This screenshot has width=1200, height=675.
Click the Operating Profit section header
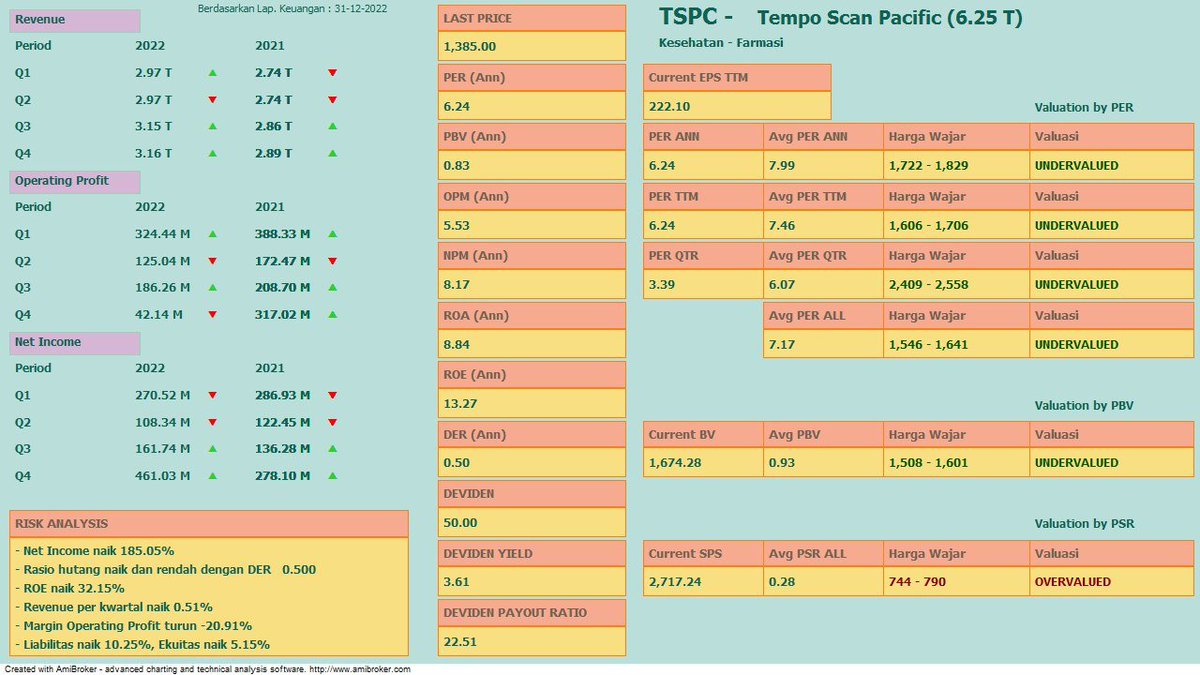click(75, 181)
